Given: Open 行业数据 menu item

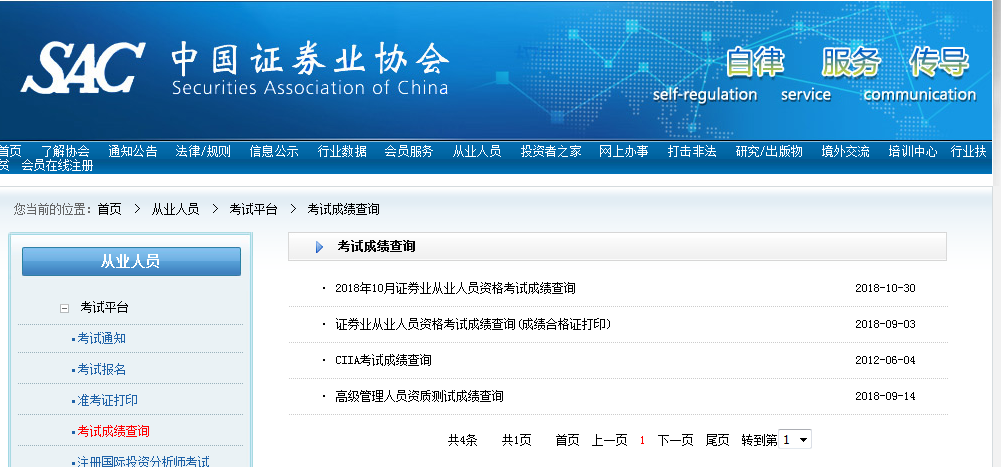Looking at the screenshot, I should click(x=342, y=151).
